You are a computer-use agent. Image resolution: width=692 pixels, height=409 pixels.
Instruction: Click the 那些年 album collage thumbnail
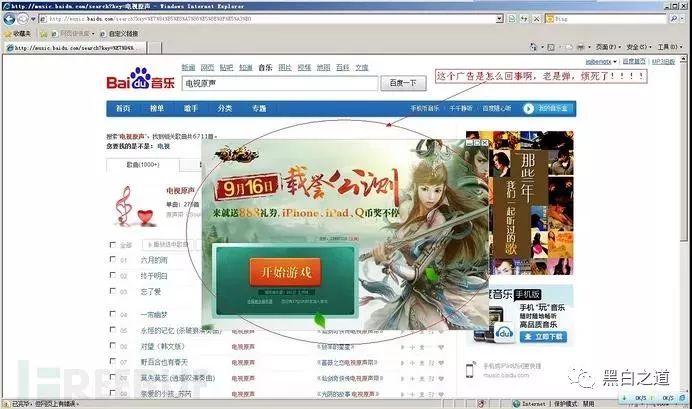point(520,203)
